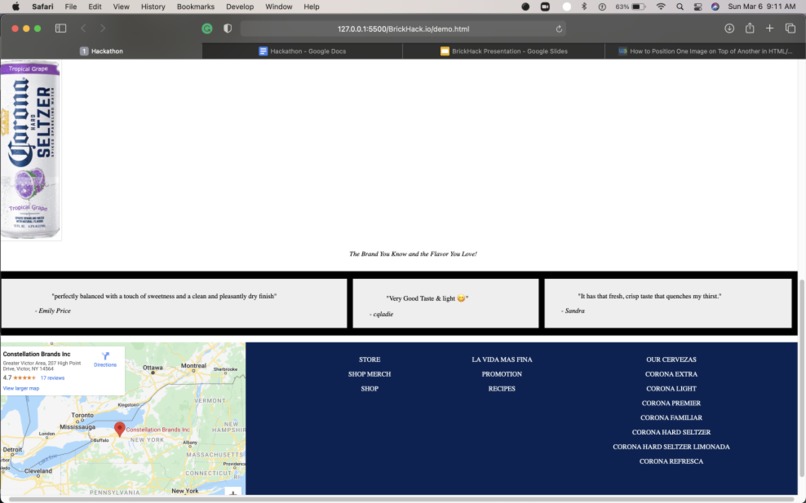Screen dimensions: 806x503
Task: Click CORONA HARD SELTZER LIMONADA link
Action: [x=671, y=446]
